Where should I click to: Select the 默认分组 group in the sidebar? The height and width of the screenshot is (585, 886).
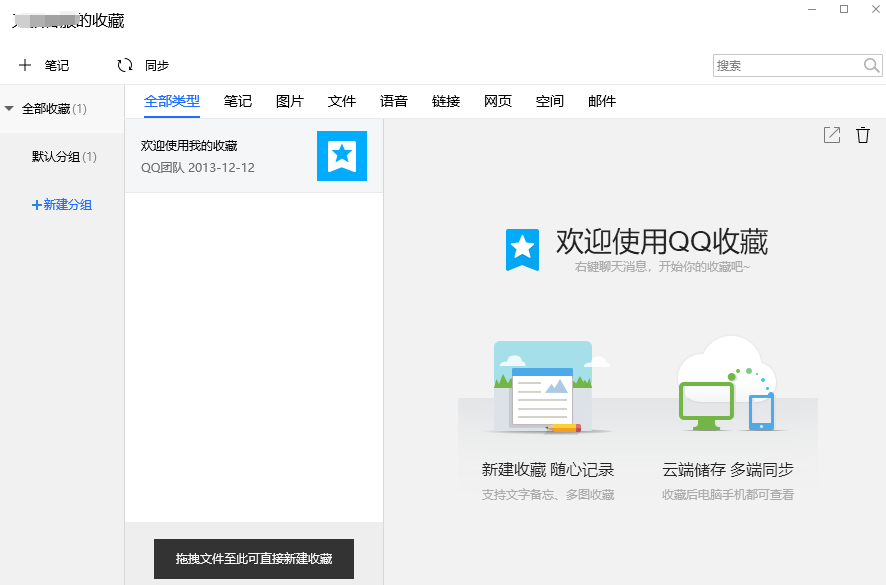tap(63, 157)
